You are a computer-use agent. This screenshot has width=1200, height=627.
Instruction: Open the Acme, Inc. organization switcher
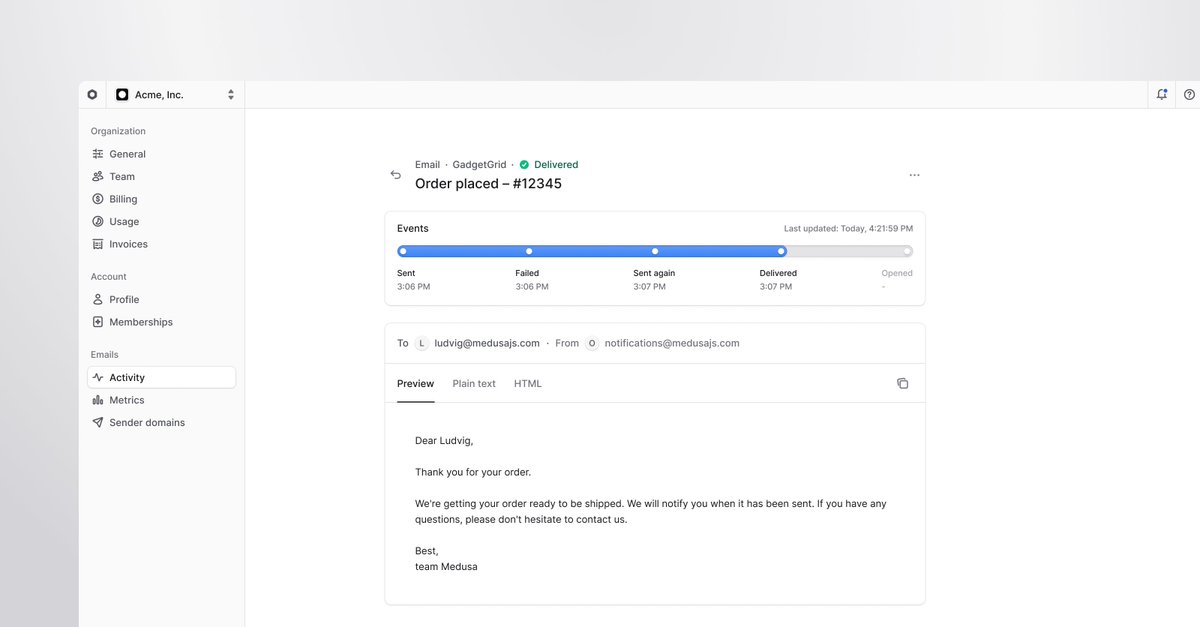tap(175, 95)
